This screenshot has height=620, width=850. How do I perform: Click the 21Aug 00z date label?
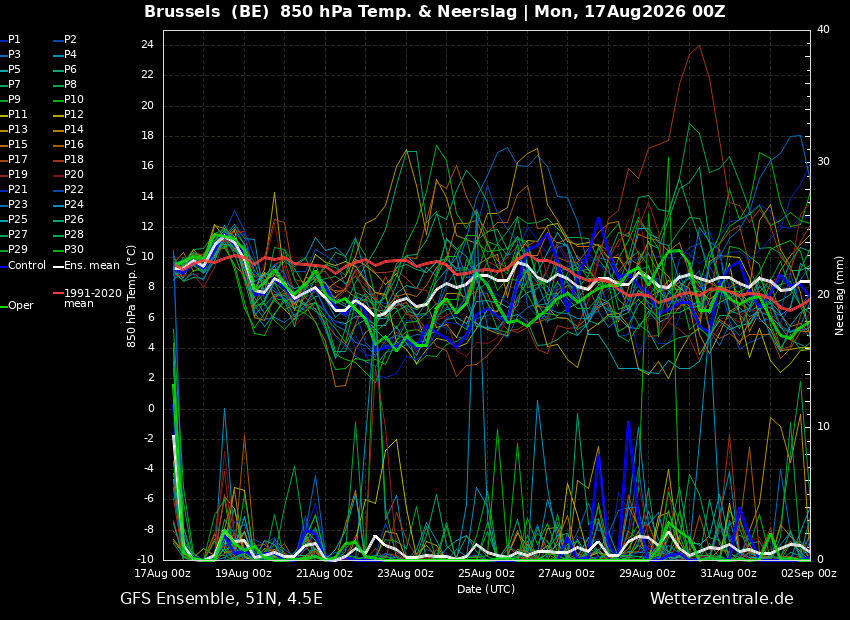[x=324, y=573]
